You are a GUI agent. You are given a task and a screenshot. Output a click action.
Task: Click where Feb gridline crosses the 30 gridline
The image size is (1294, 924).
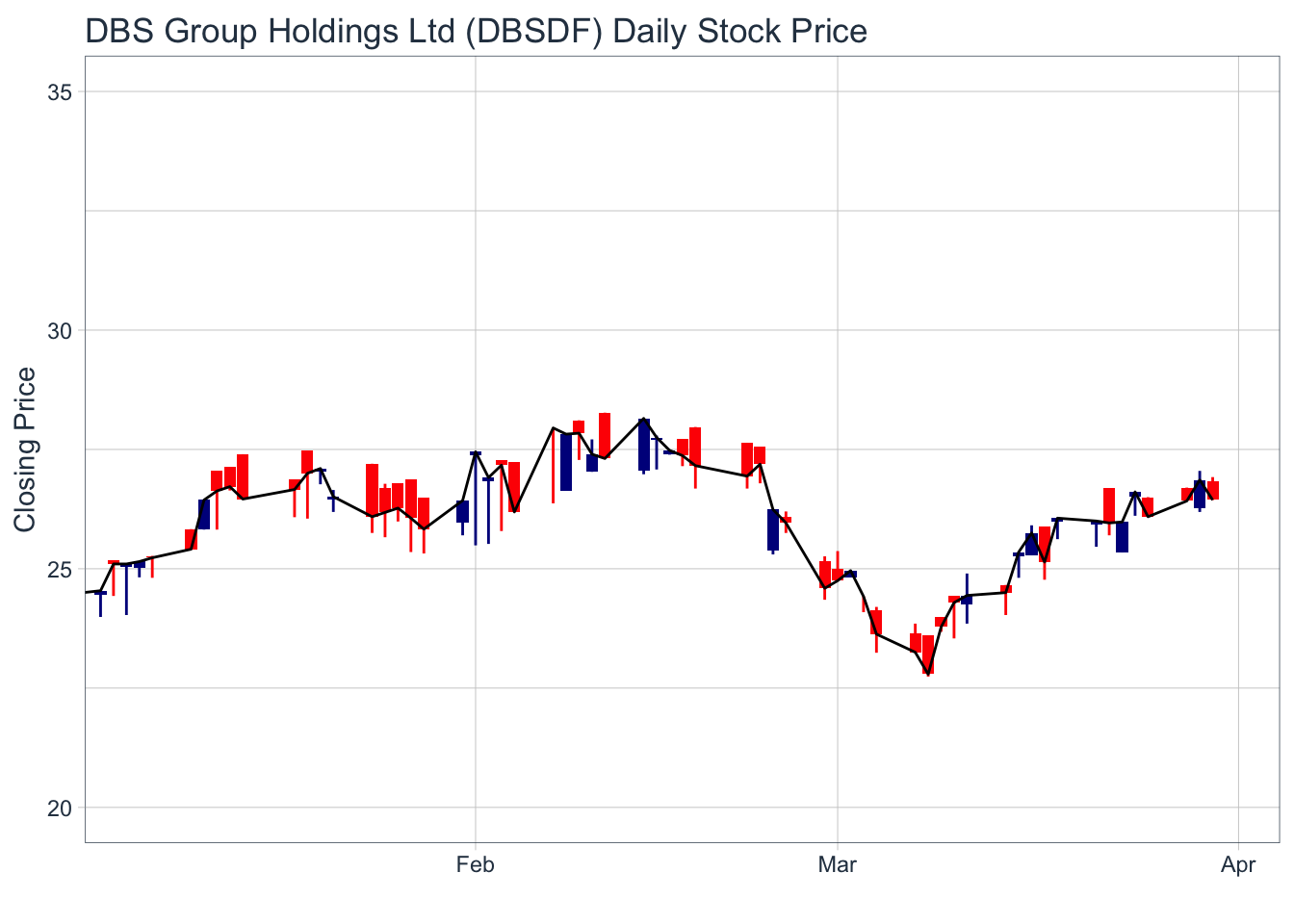coord(475,330)
